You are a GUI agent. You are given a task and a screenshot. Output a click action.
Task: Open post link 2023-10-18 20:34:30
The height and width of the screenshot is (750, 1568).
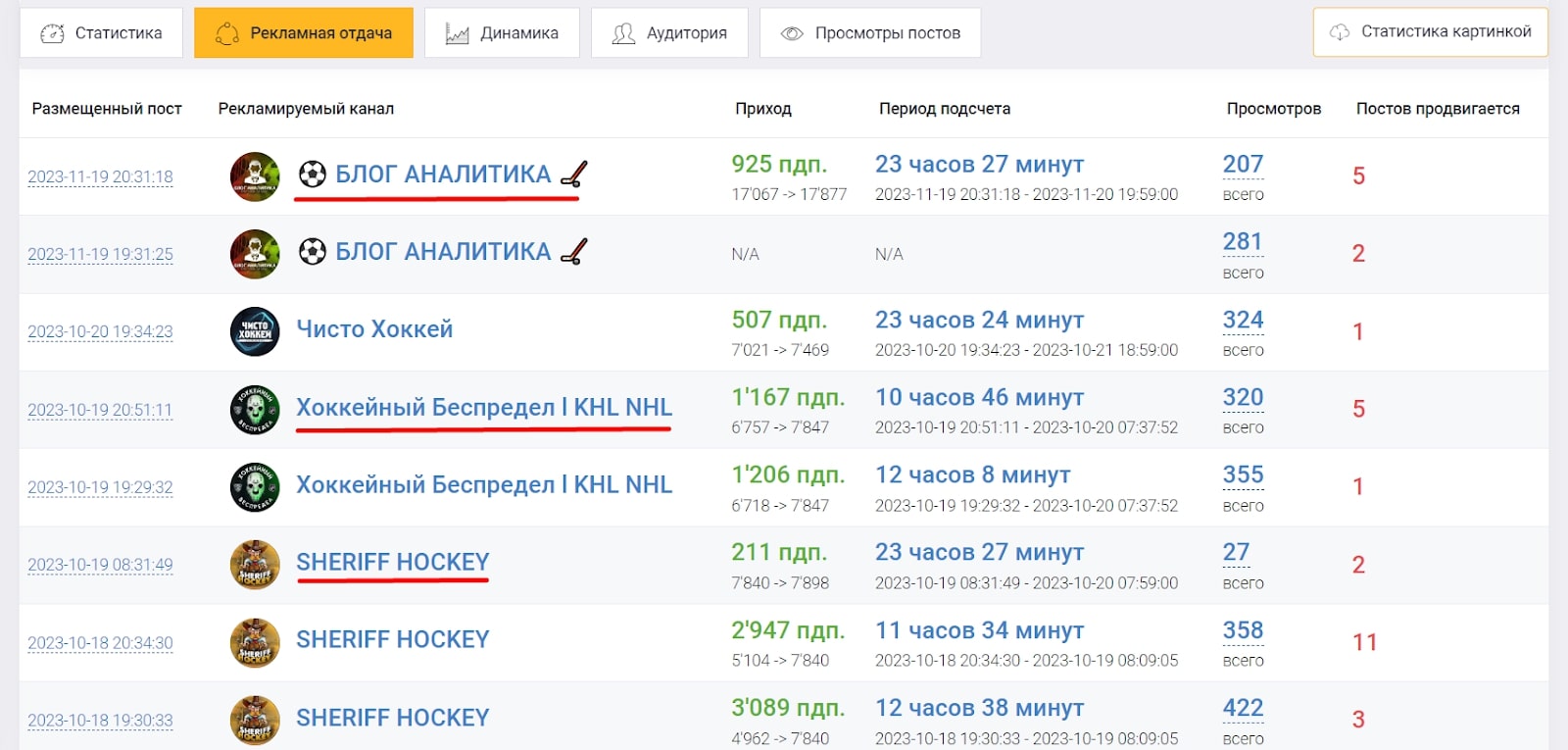tap(100, 642)
